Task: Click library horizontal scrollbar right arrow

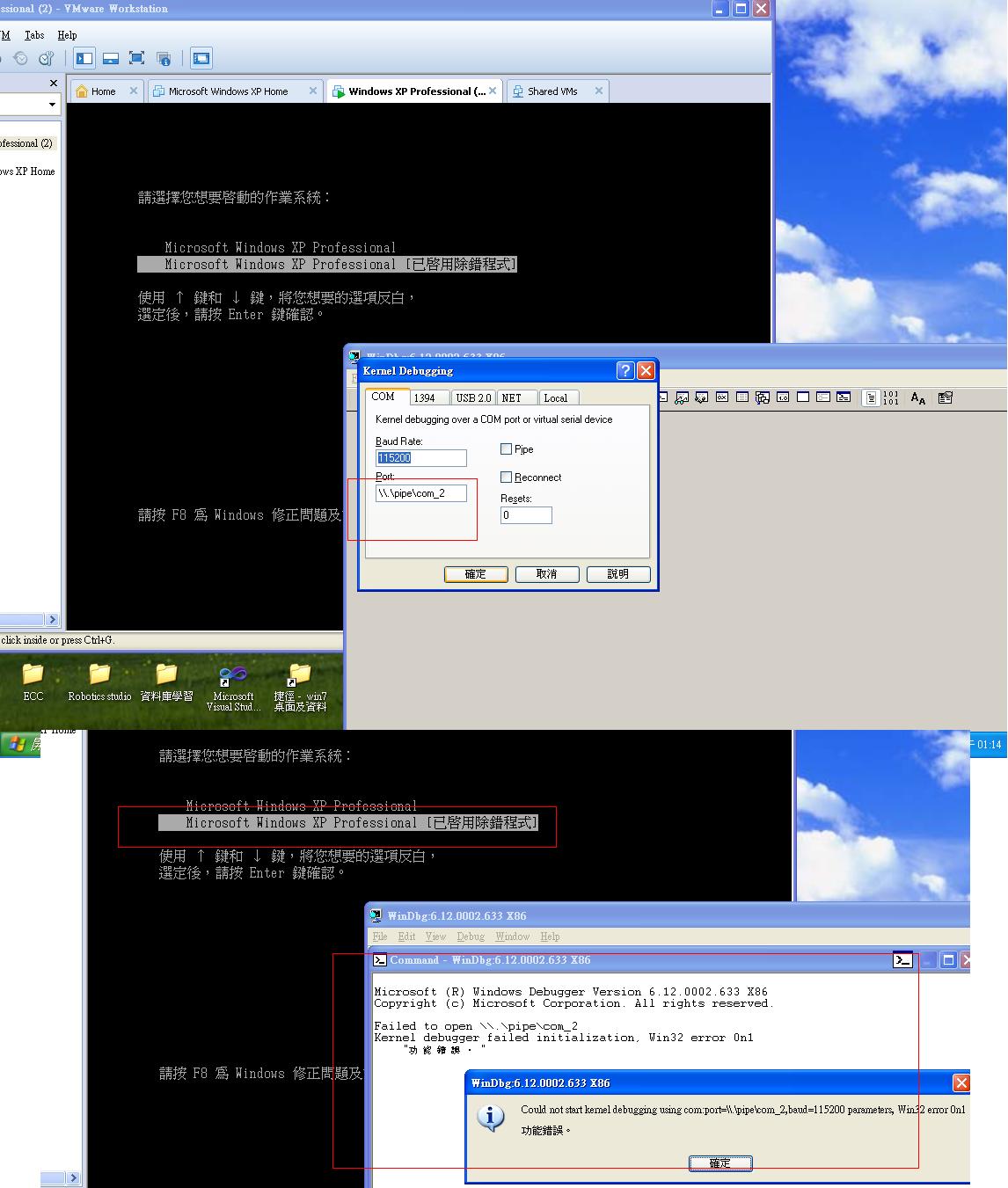Action: tap(52, 620)
